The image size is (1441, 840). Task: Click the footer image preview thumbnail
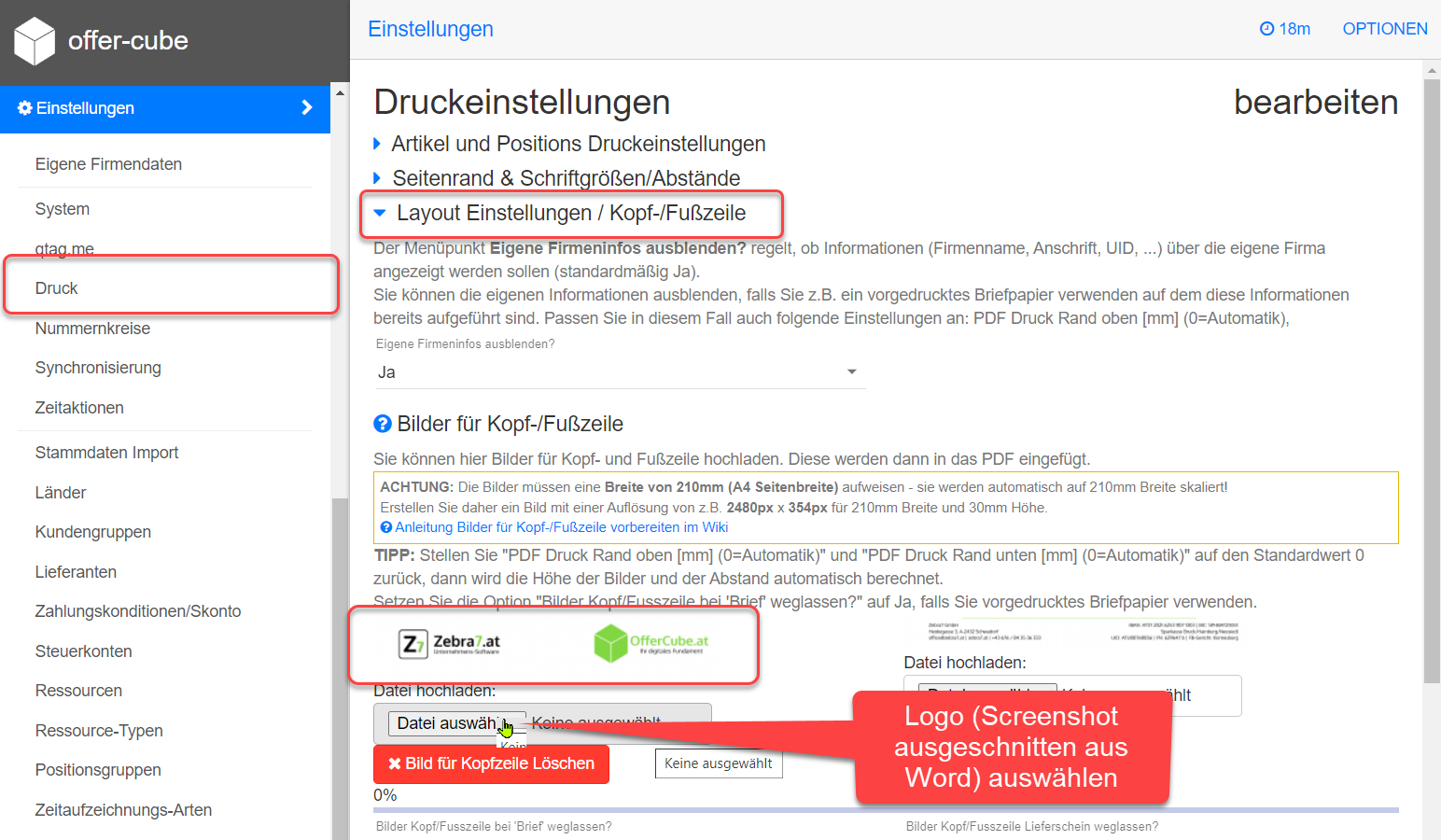1083,632
